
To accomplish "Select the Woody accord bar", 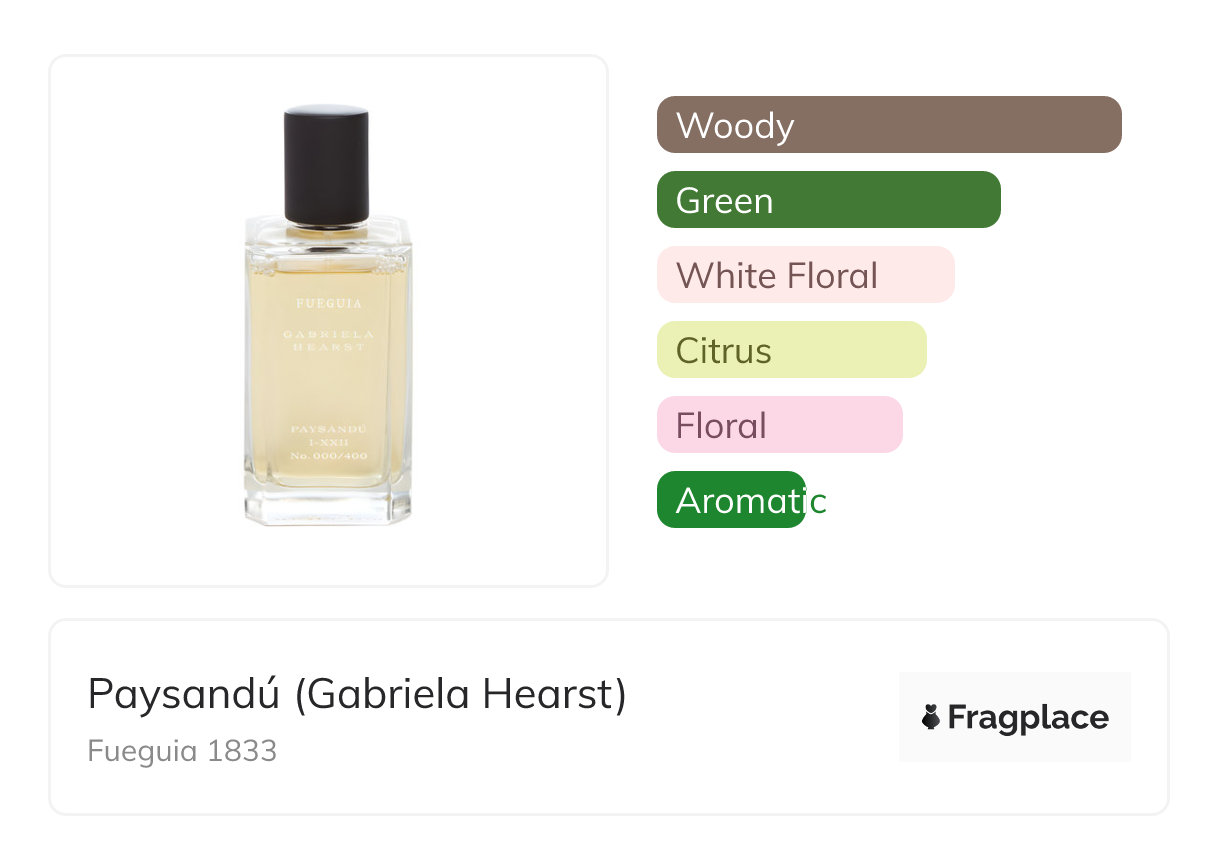I will click(889, 125).
